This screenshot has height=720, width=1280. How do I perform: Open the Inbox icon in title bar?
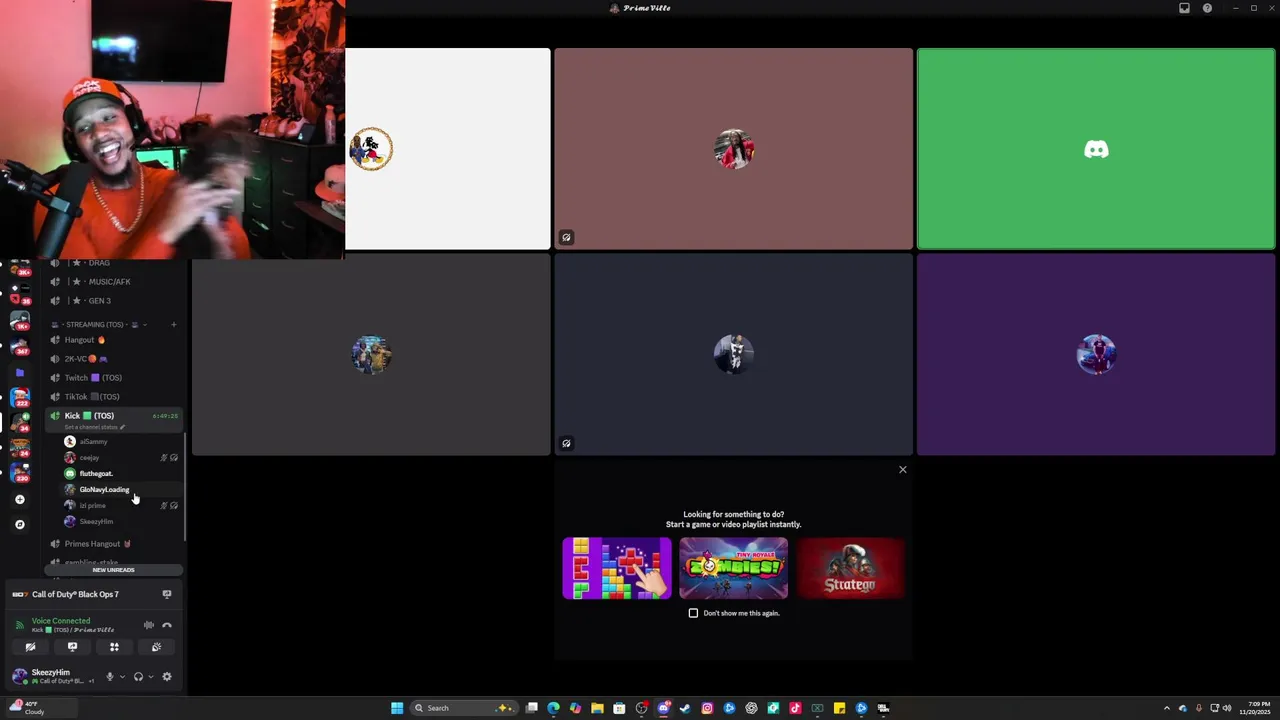(x=1184, y=8)
